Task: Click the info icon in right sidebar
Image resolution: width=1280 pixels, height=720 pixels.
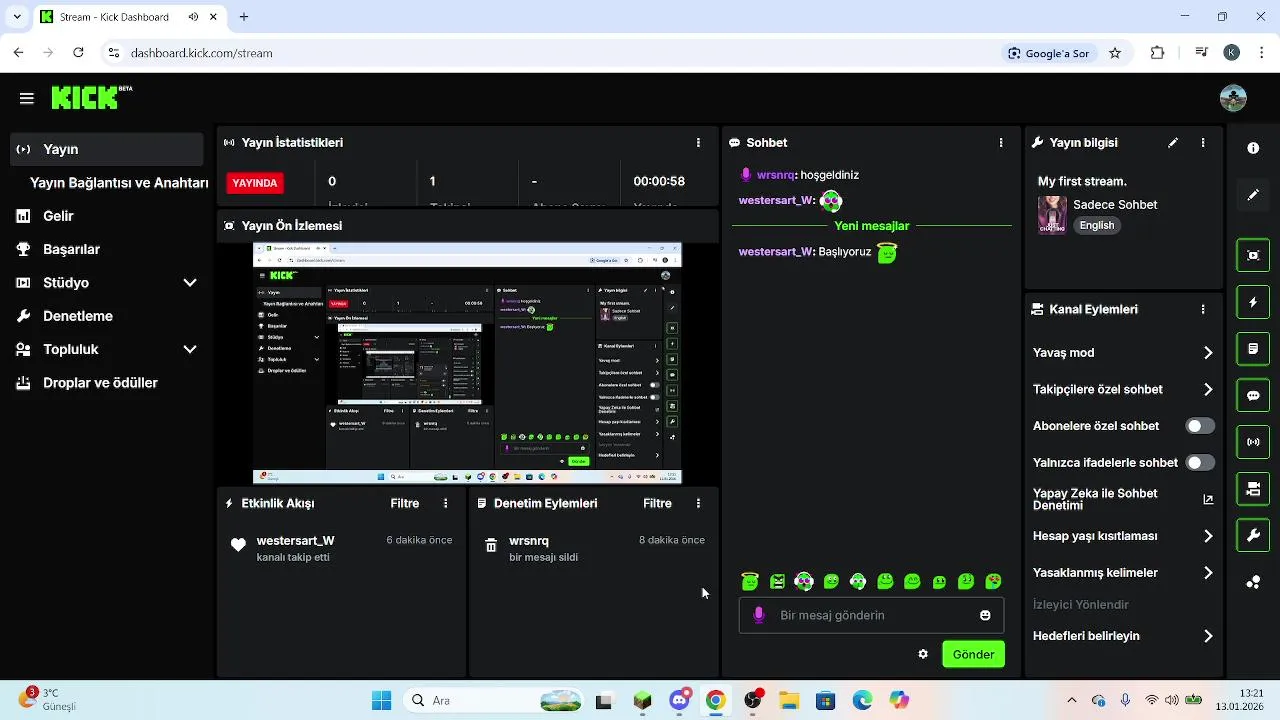Action: point(1253,148)
